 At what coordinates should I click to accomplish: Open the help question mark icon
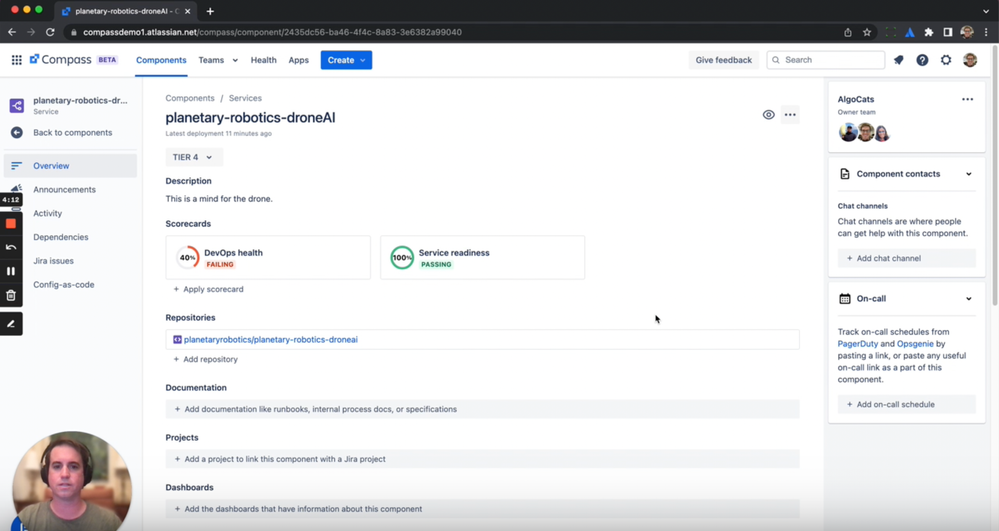click(x=922, y=60)
